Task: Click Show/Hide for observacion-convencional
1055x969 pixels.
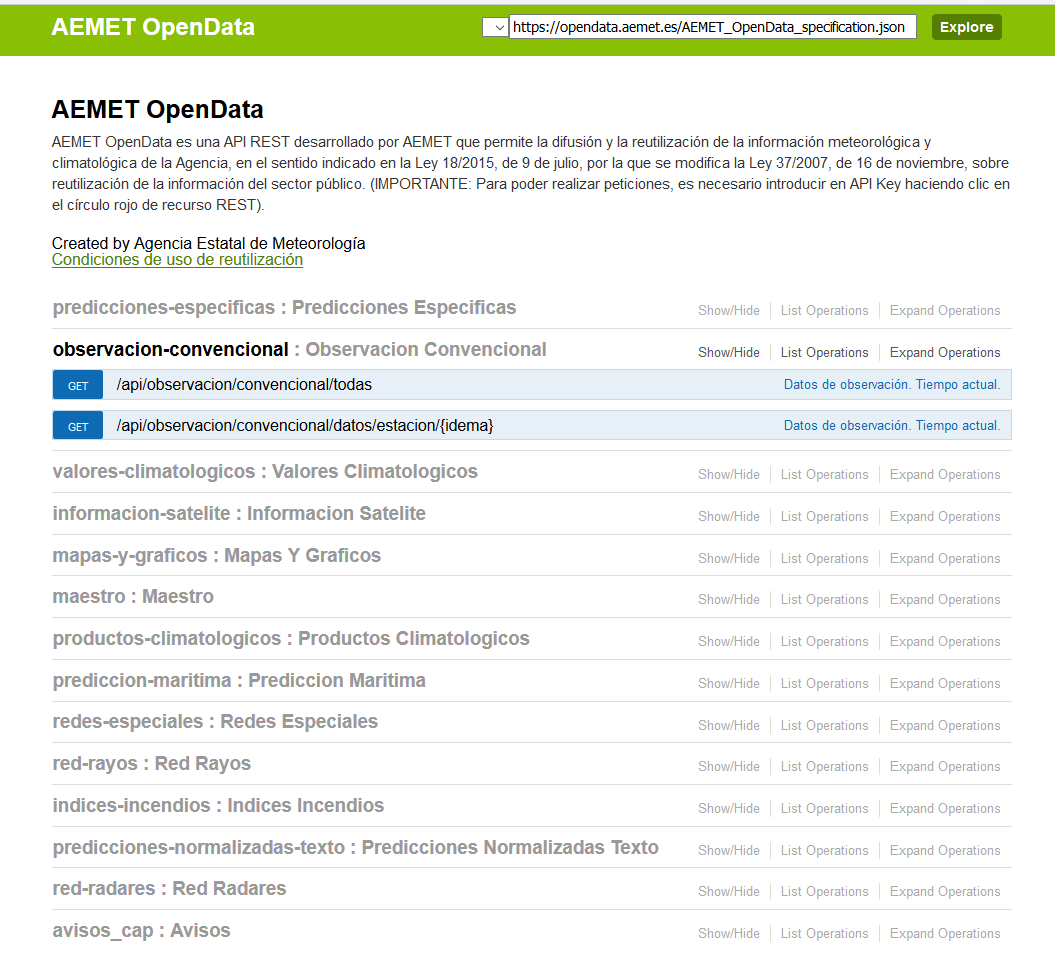Action: pos(729,352)
